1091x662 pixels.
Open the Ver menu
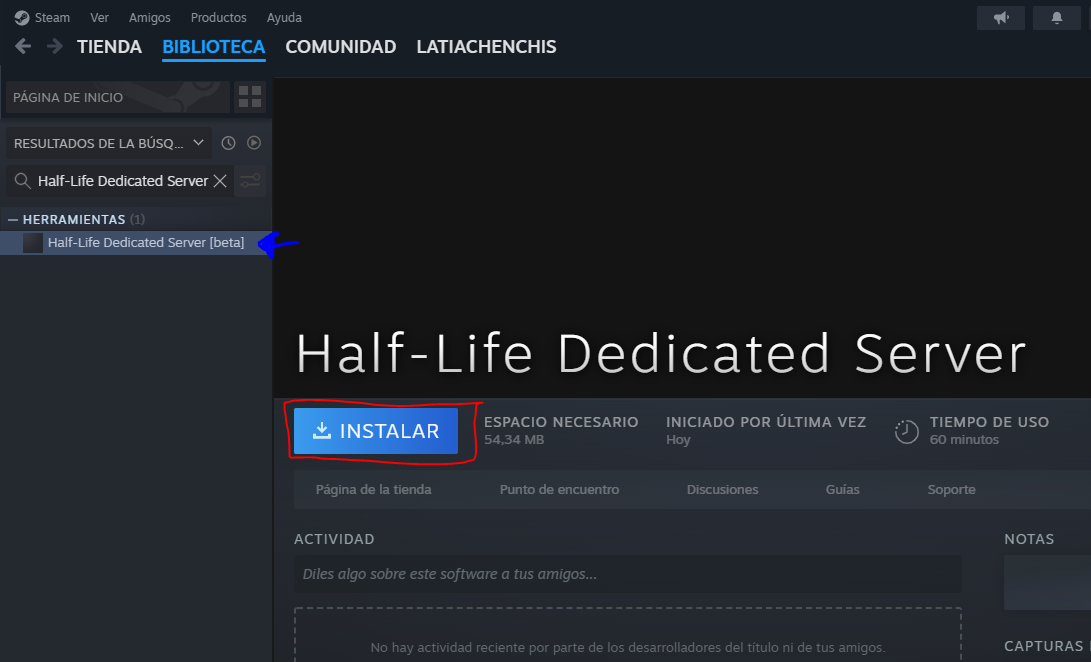coord(99,17)
